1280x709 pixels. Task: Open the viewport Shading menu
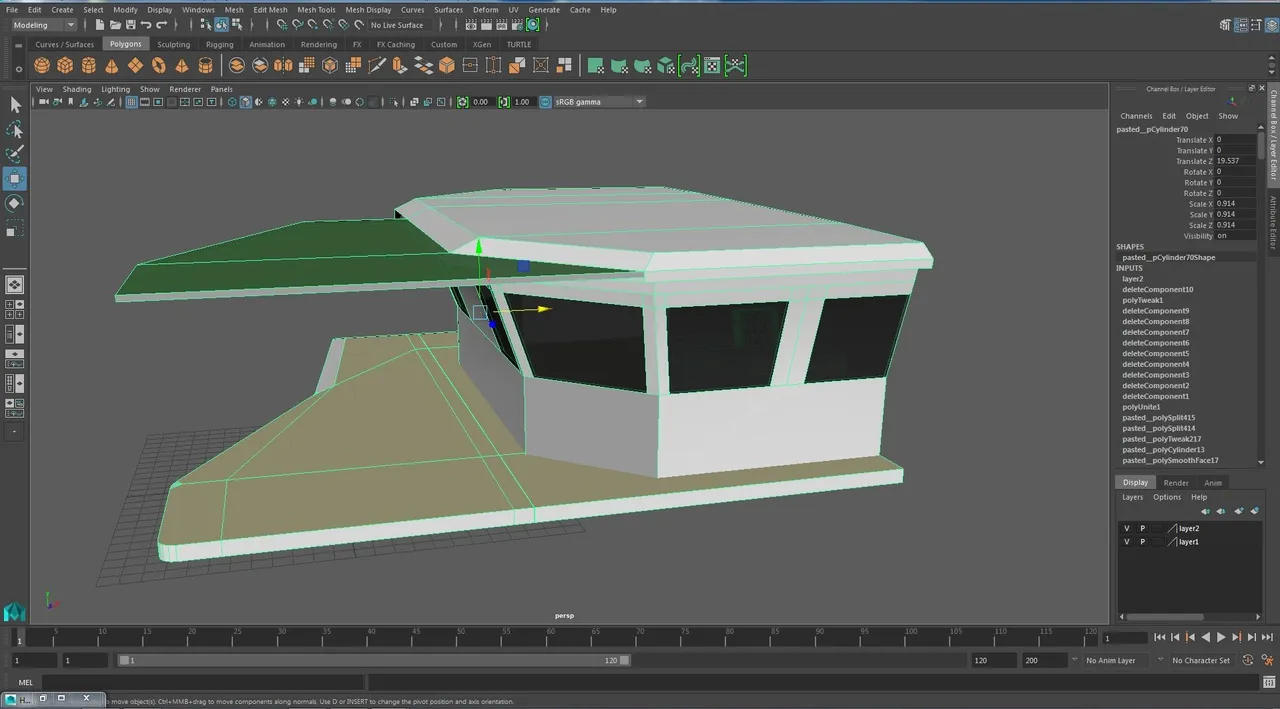tap(77, 89)
